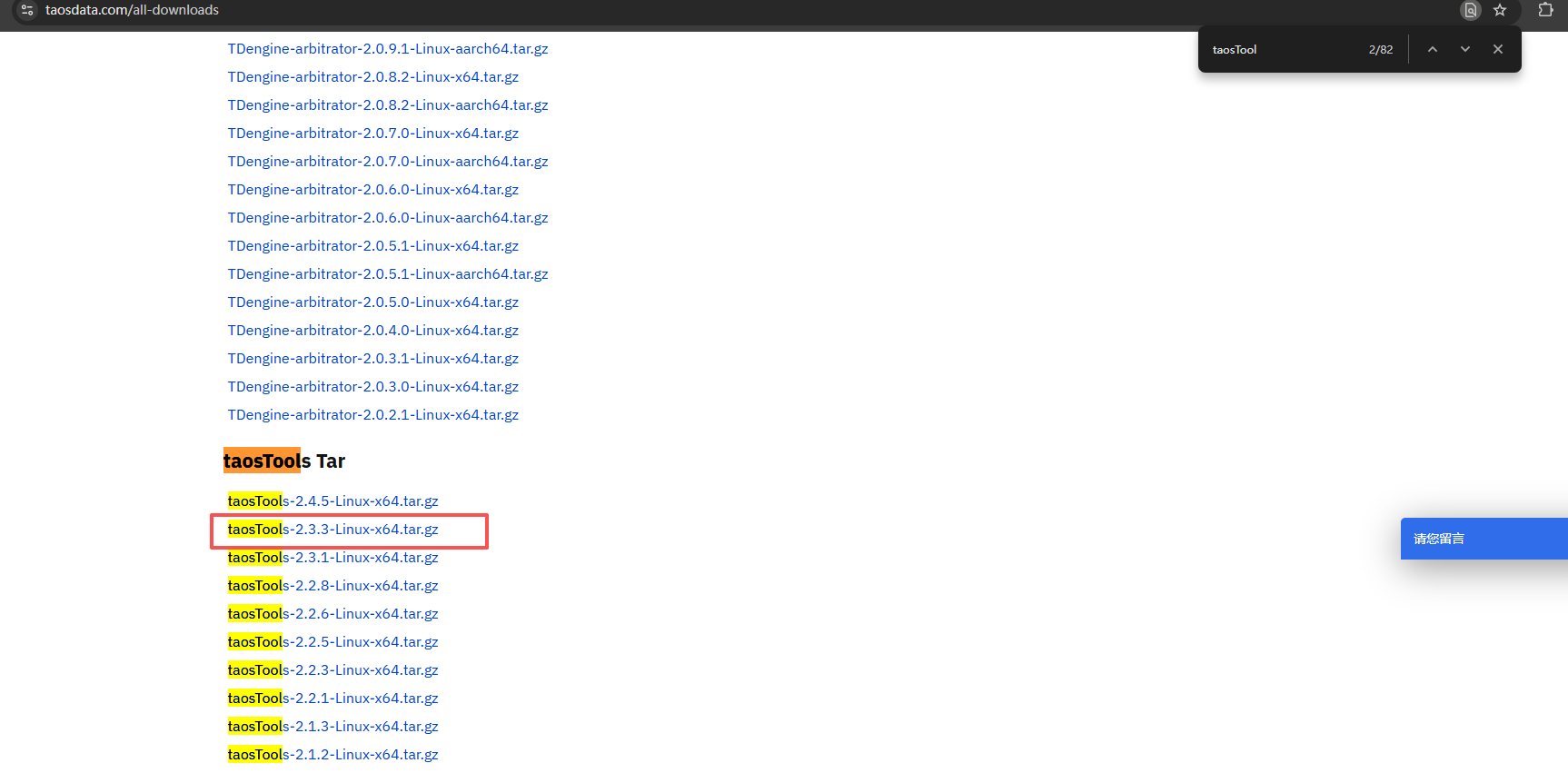Click the taosdata.com/all-downloads address bar
1568x773 pixels.
(x=132, y=10)
